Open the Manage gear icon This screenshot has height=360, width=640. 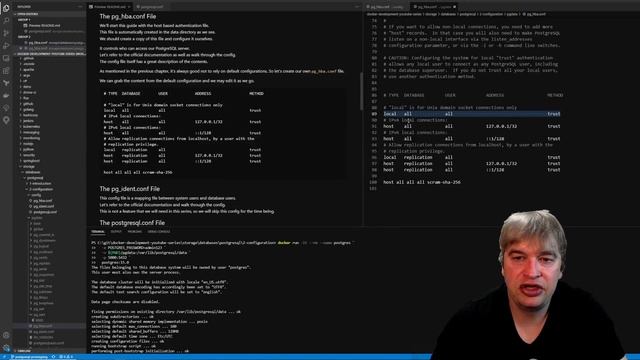(x=6, y=348)
